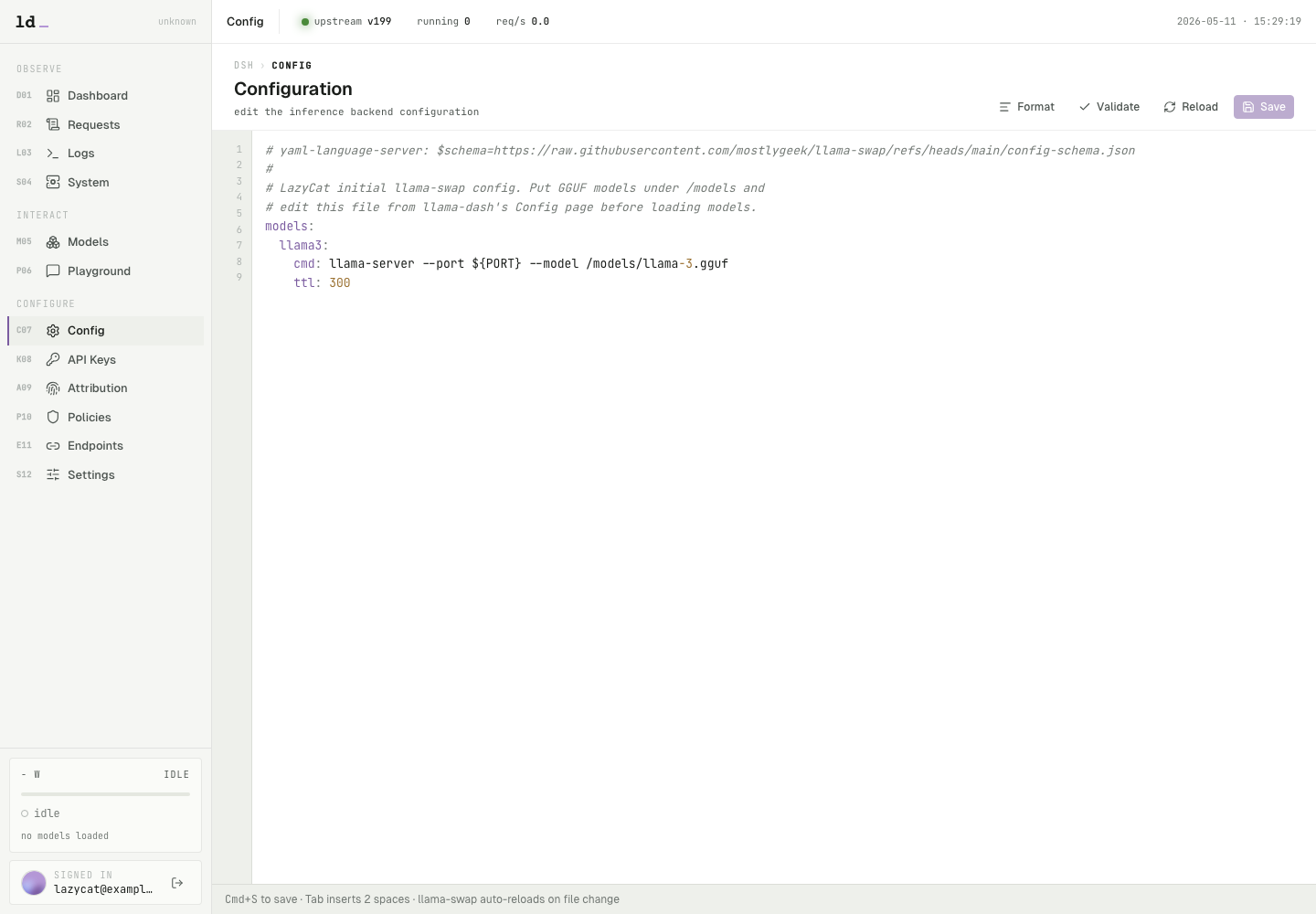
Task: Click the 'llama3:' key in editor
Action: tap(303, 245)
